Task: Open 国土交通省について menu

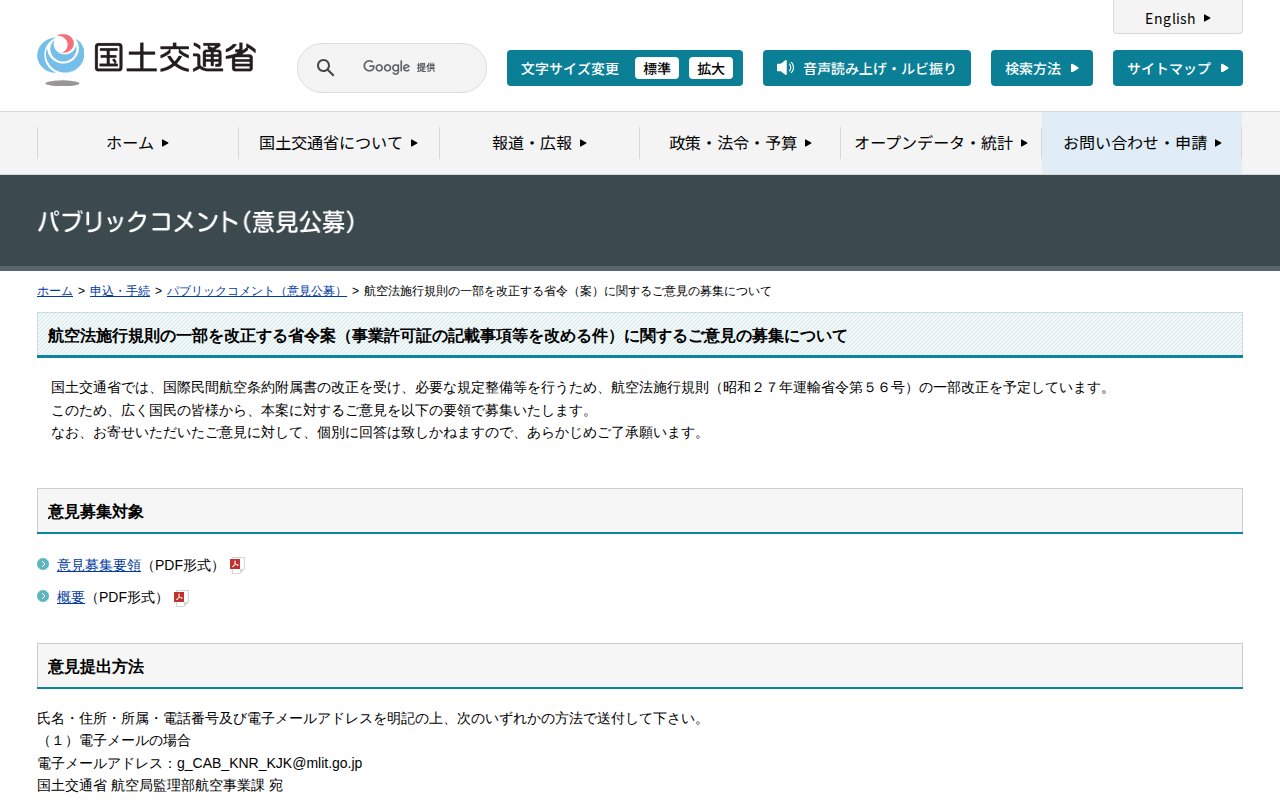Action: (x=339, y=143)
